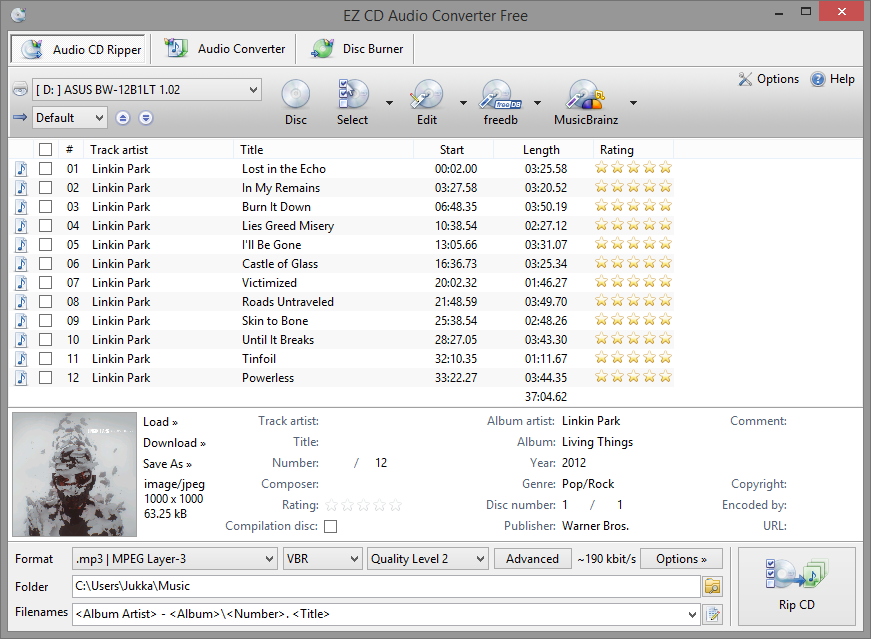Set the rating stars for Powerless row
The image size is (871, 639).
click(633, 377)
